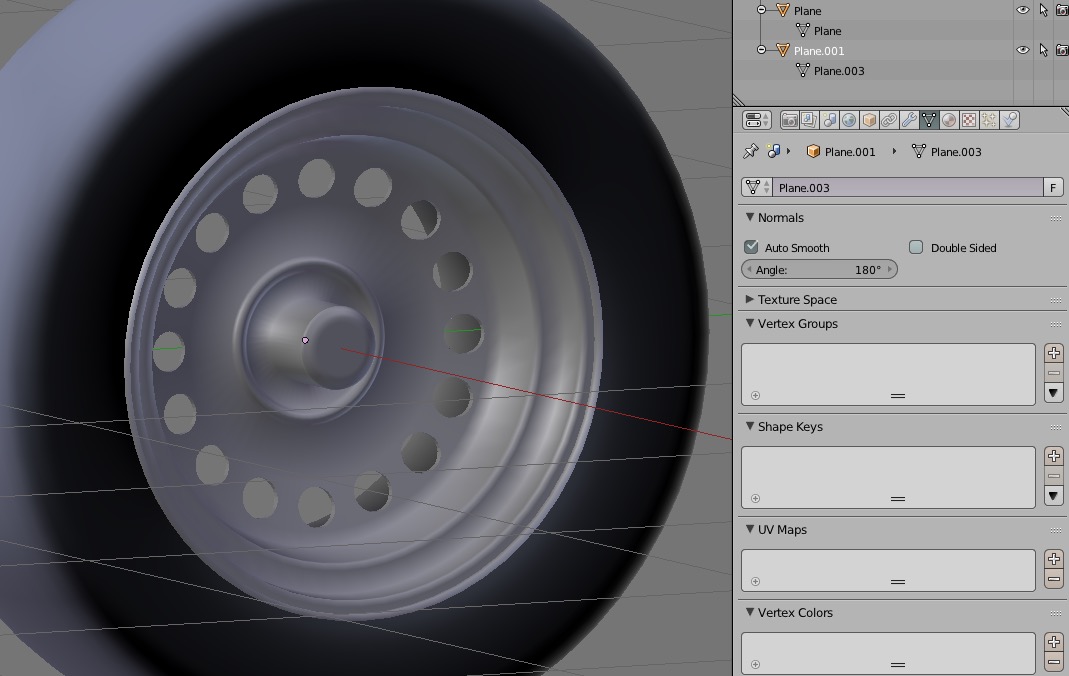Add a new UV map
Image resolution: width=1069 pixels, height=676 pixels.
1053,559
